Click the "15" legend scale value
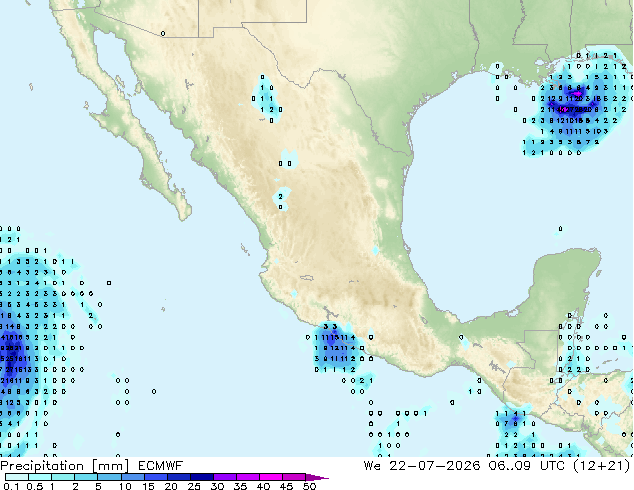 148,486
